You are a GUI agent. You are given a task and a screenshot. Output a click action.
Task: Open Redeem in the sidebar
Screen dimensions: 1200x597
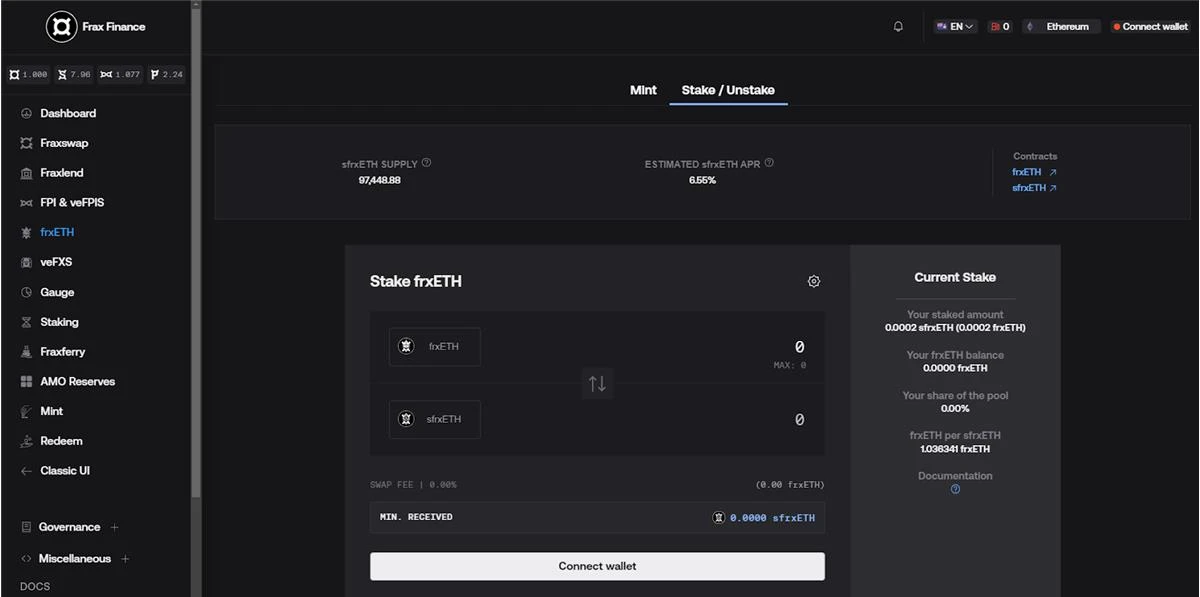(61, 441)
